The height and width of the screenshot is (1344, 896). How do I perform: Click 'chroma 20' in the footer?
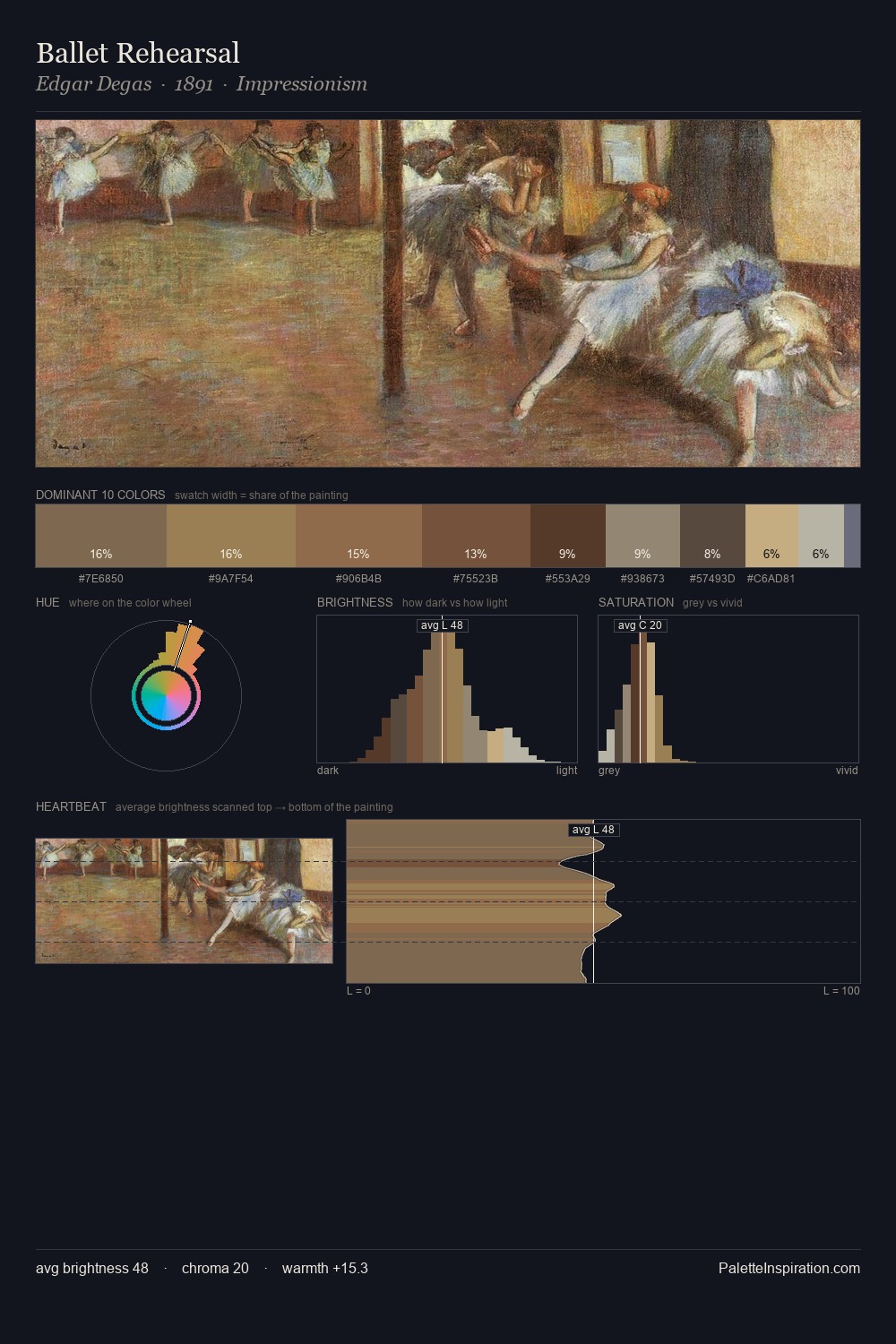click(x=215, y=1268)
